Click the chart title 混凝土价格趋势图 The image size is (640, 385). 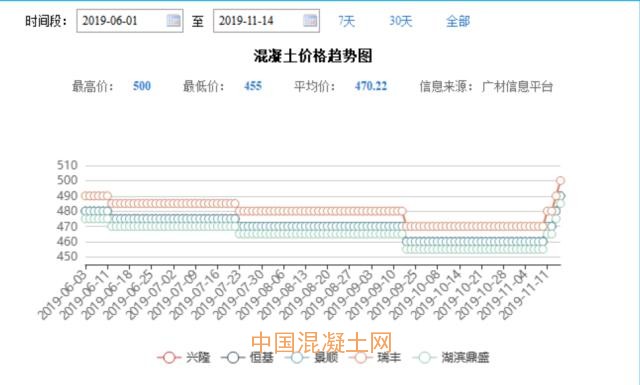pyautogui.click(x=313, y=56)
